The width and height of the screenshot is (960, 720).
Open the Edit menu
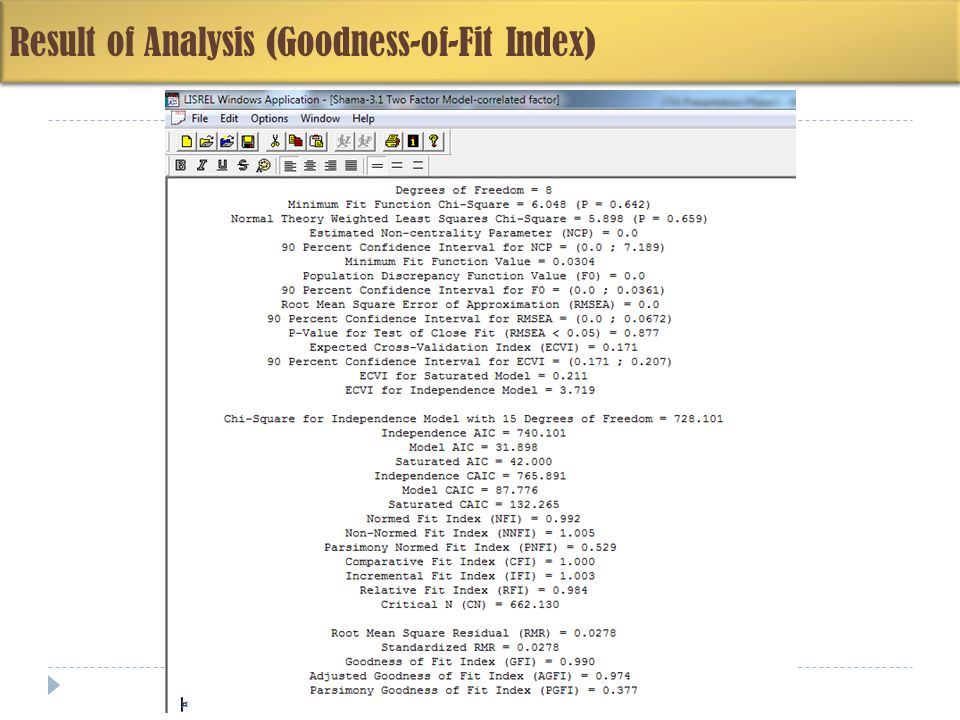pyautogui.click(x=229, y=118)
